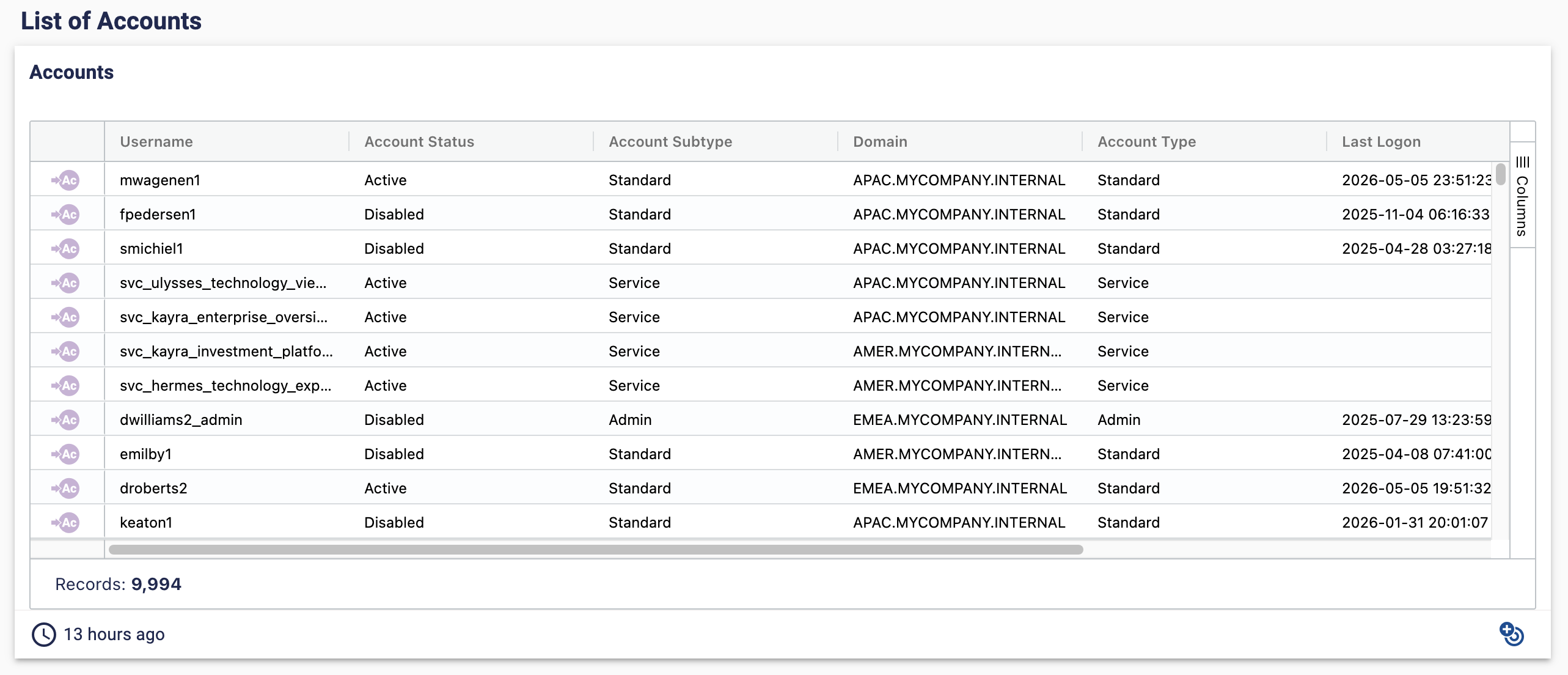Open account icon for svc_ulysses_technology row
The width and height of the screenshot is (1568, 675).
tap(65, 282)
